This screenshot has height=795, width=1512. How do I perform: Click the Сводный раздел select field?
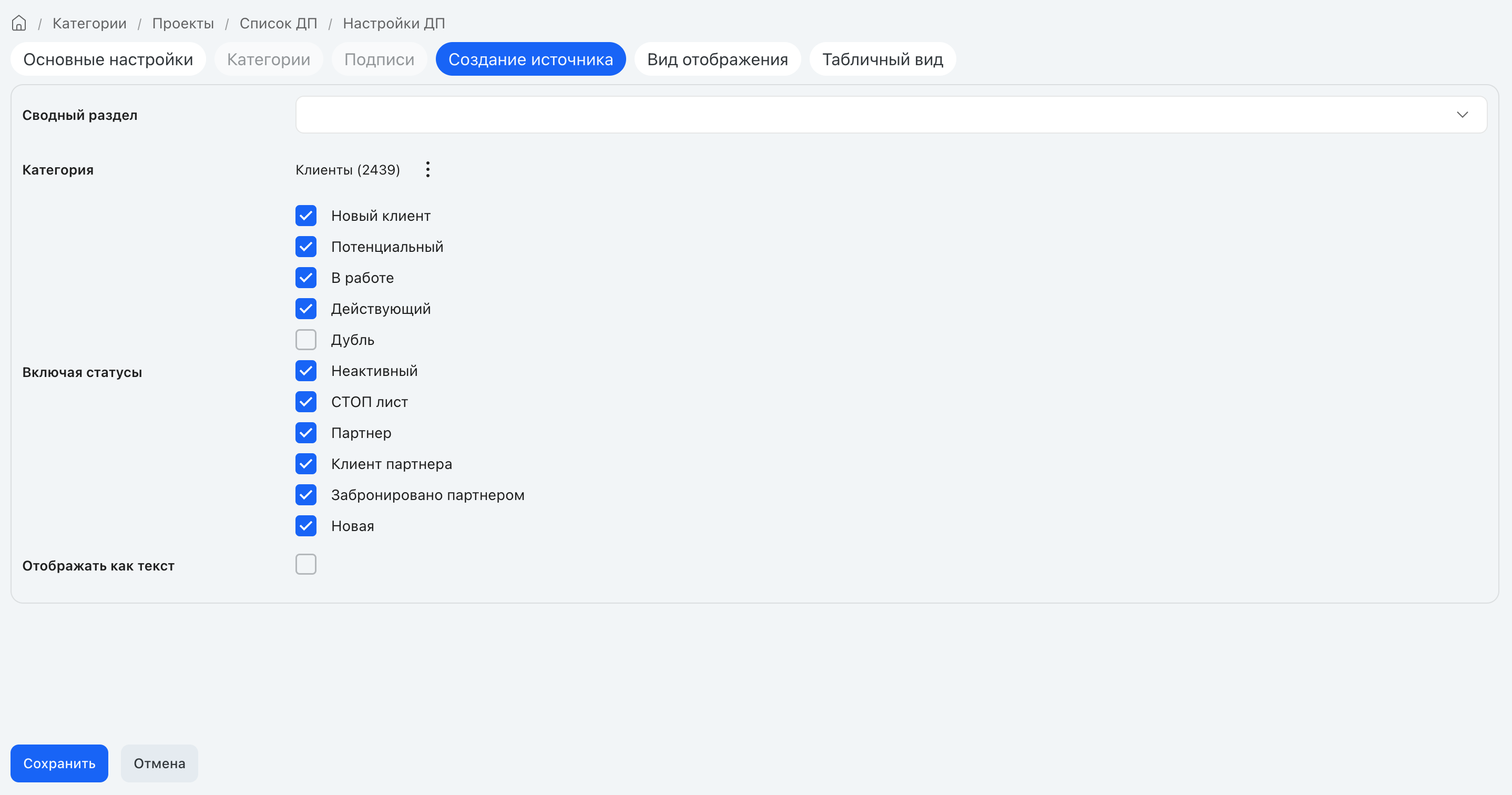(891, 115)
